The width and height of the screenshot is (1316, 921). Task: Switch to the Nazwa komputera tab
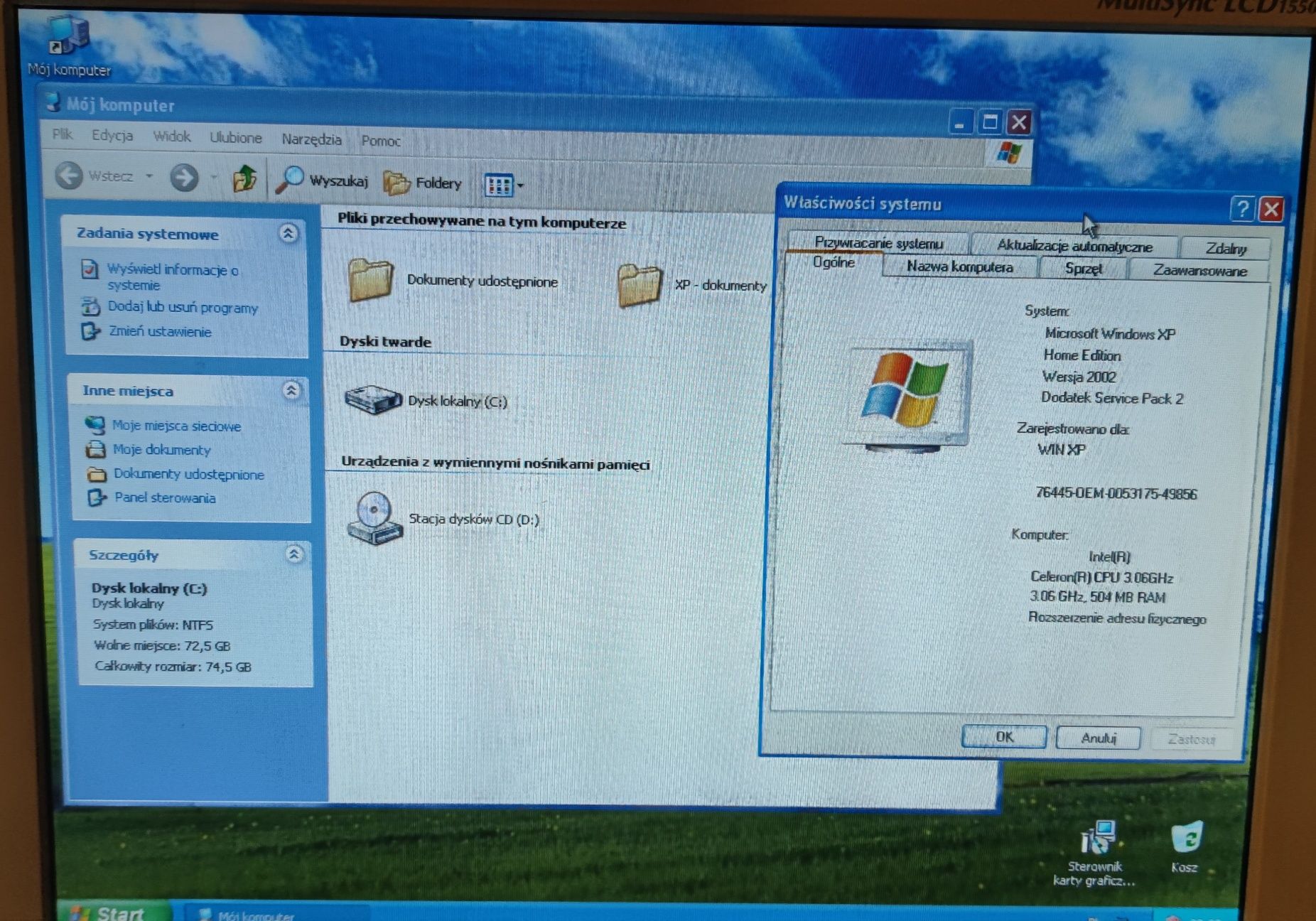(x=959, y=266)
